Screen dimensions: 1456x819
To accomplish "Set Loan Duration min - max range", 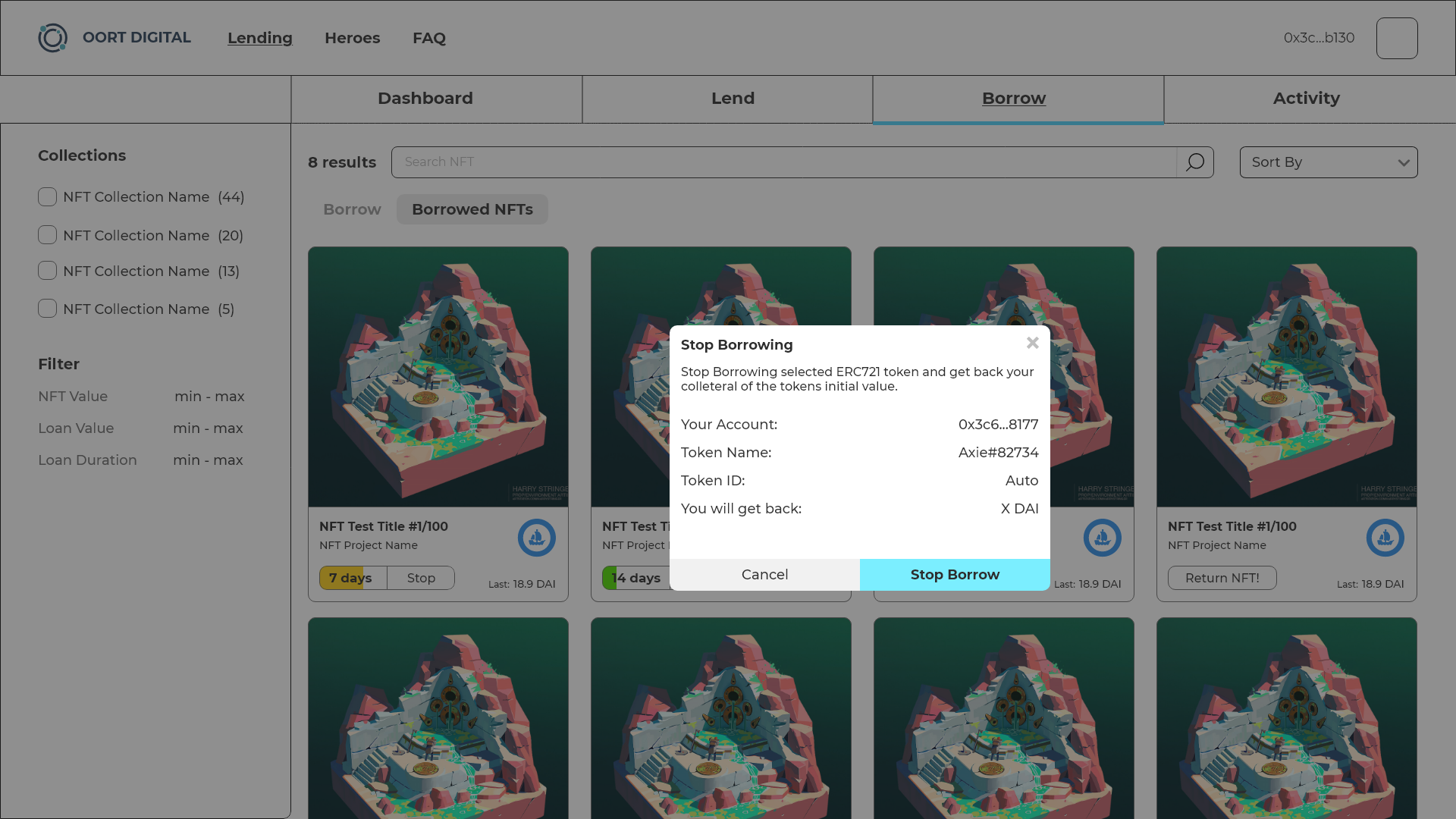I will pos(208,460).
